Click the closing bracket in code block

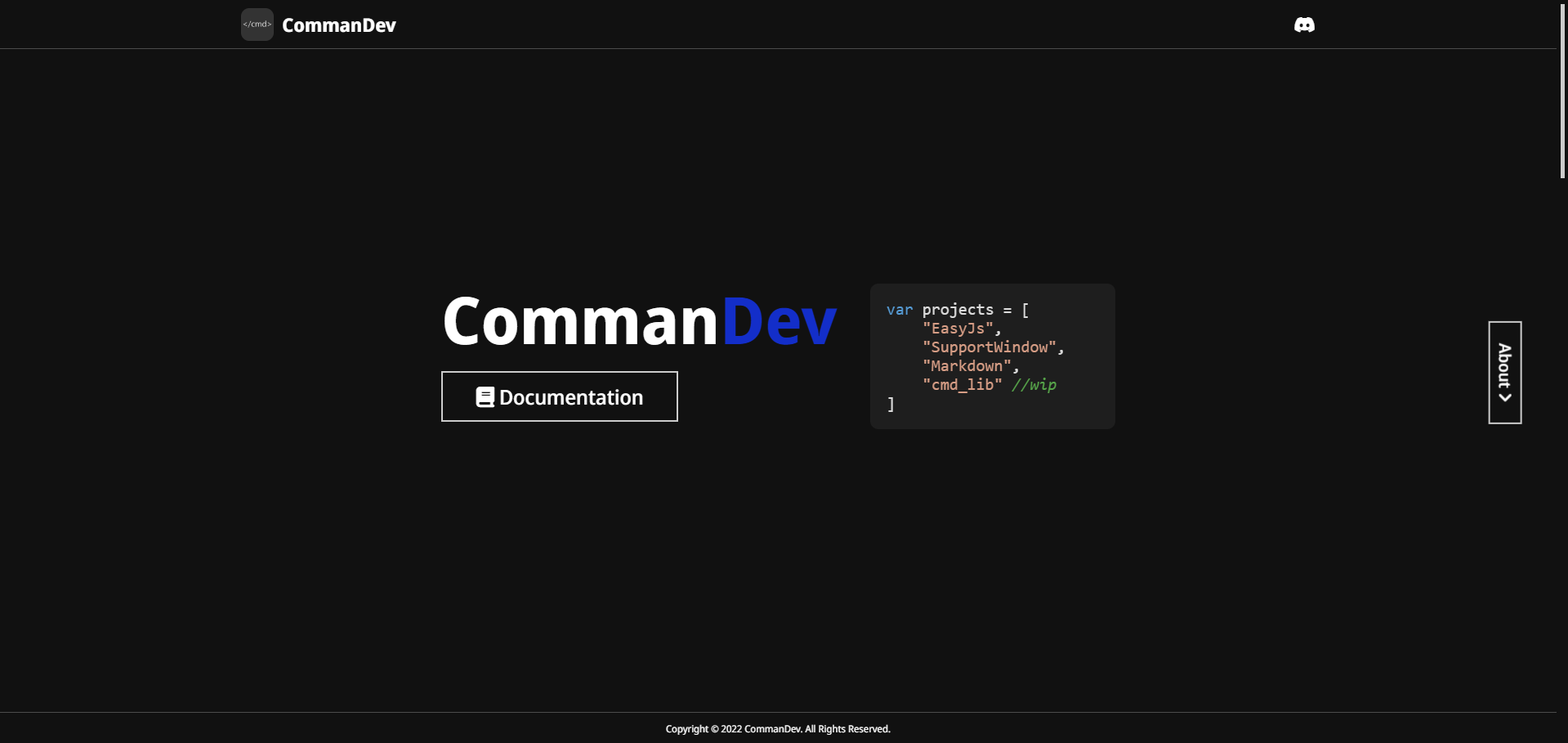(891, 405)
